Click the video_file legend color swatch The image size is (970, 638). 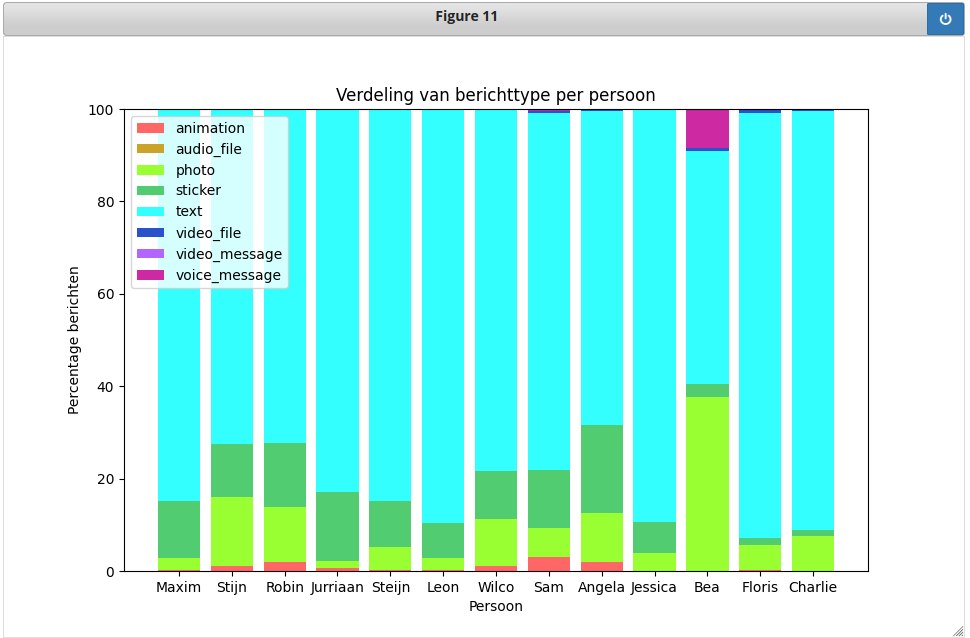[150, 233]
